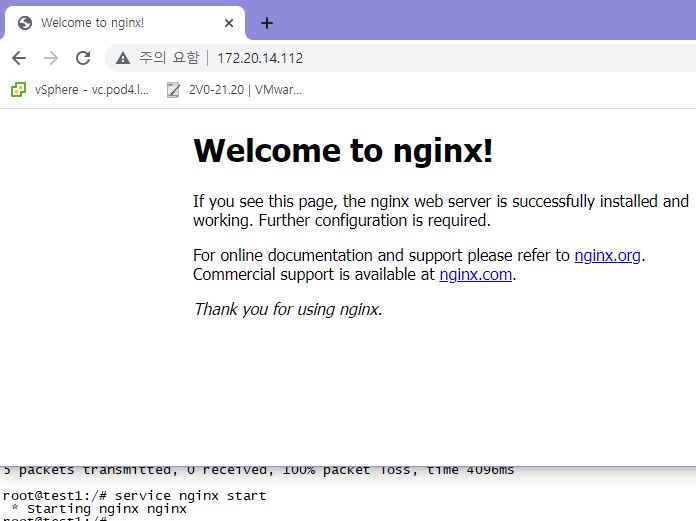Image resolution: width=696 pixels, height=521 pixels.
Task: Click the packet loss line in terminal
Action: [x=258, y=470]
